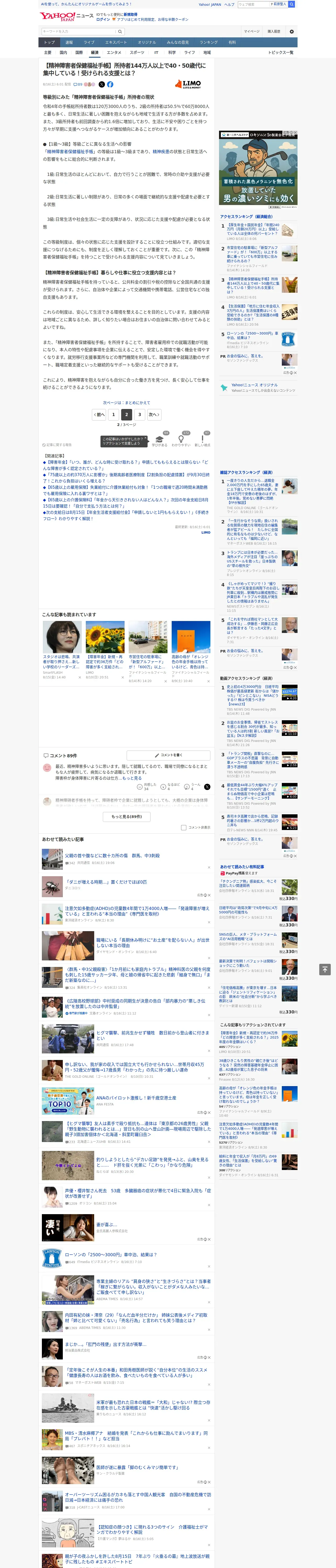This screenshot has width=336, height=1568.
Task: Close the golfer advertisement banner
Action: tap(295, 133)
